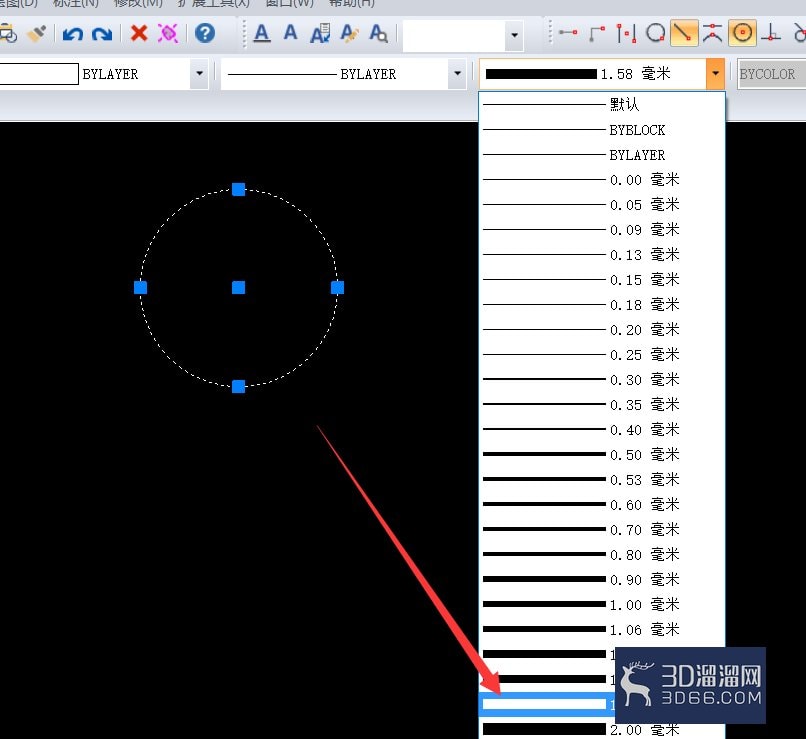Select 0.35 毫米 lineweight
This screenshot has width=806, height=739.
[x=601, y=404]
